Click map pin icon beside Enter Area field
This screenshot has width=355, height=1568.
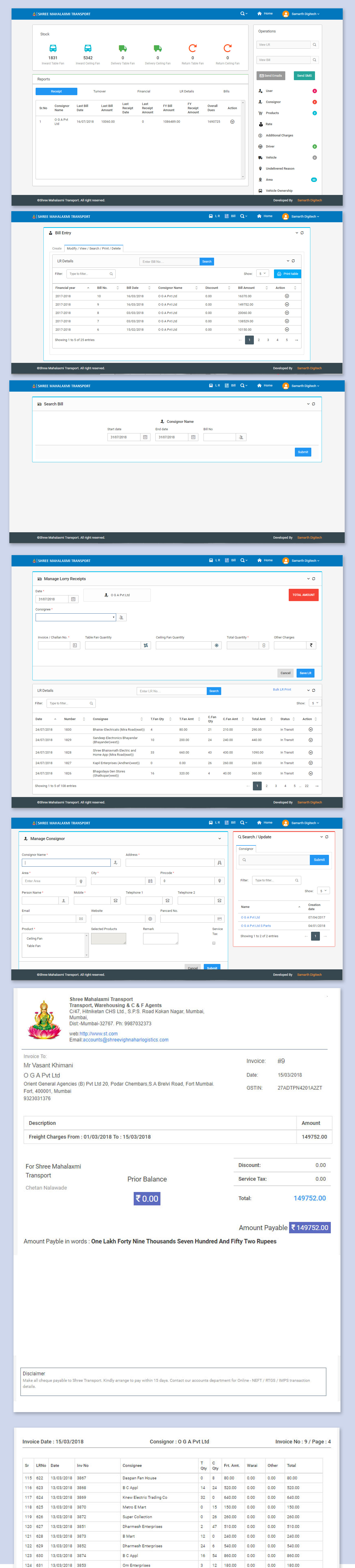(81, 881)
